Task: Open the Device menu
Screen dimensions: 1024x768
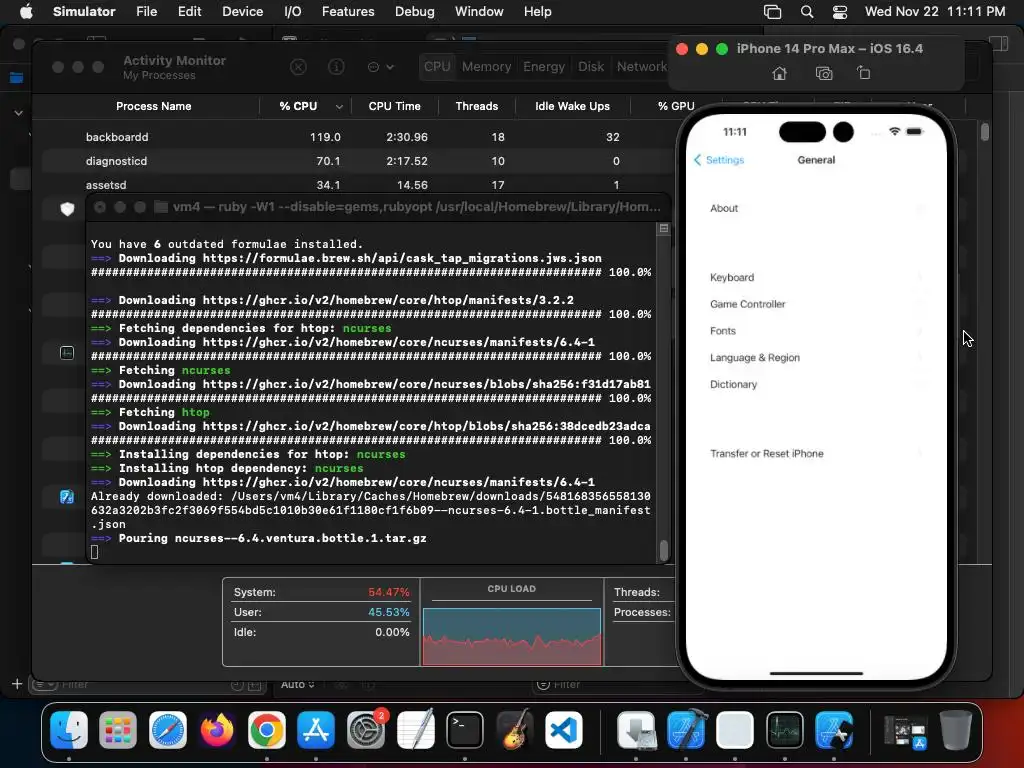Action: click(x=242, y=12)
